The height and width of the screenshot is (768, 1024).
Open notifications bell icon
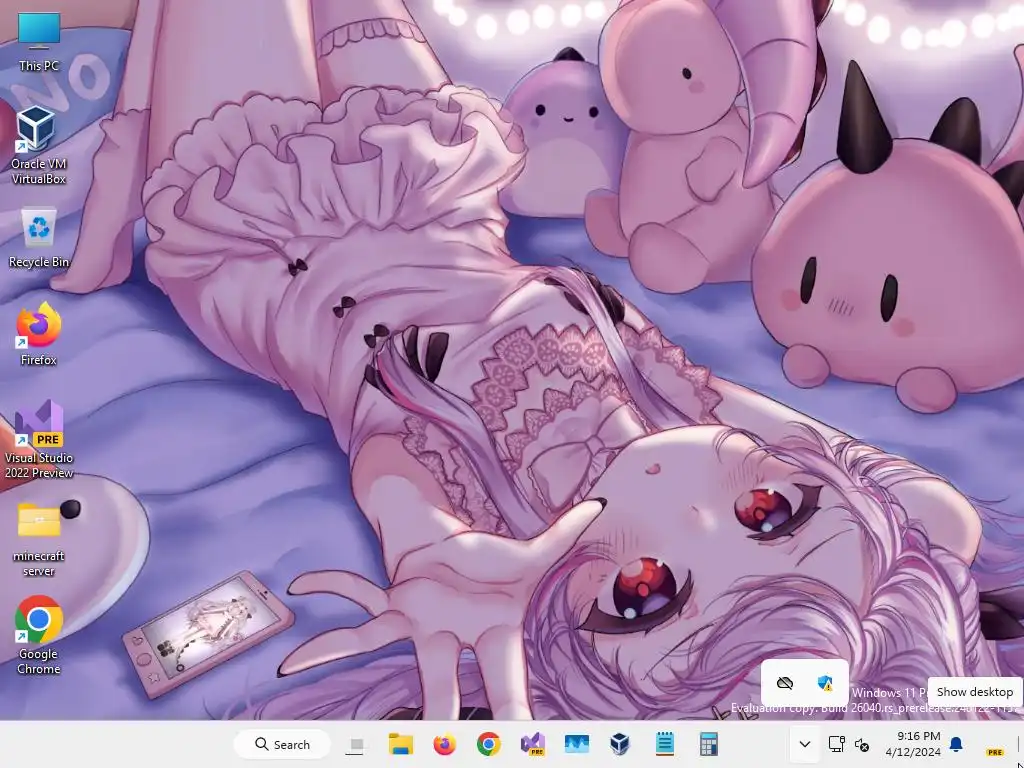956,744
